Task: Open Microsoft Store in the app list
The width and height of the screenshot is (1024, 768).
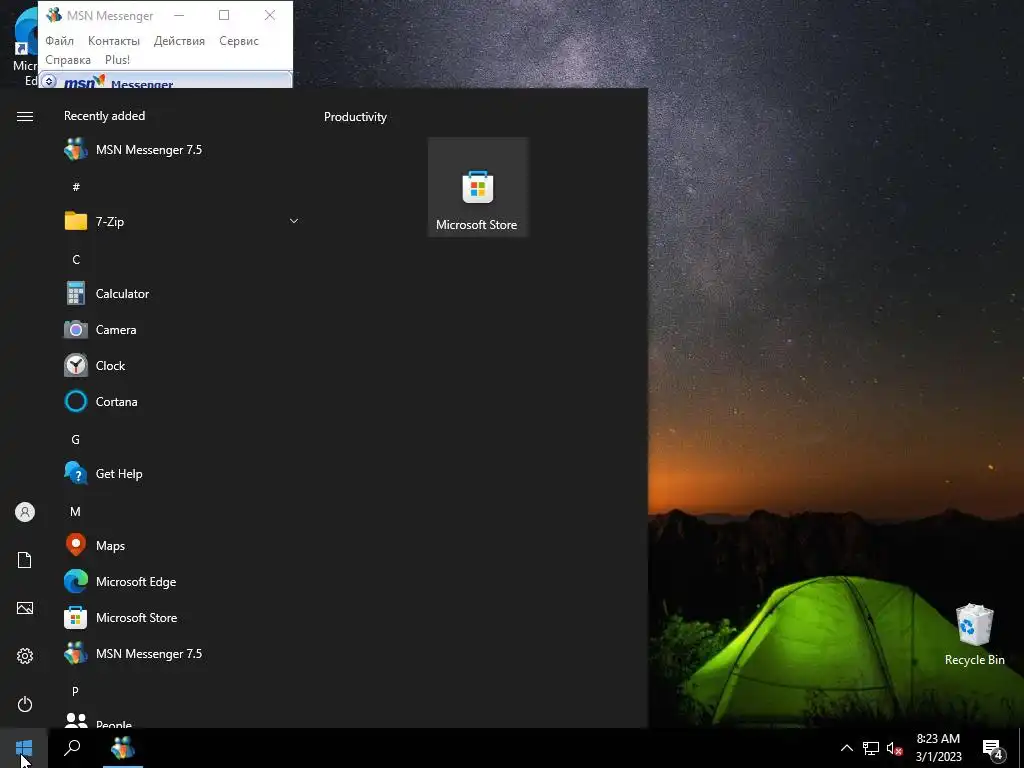Action: (183, 617)
